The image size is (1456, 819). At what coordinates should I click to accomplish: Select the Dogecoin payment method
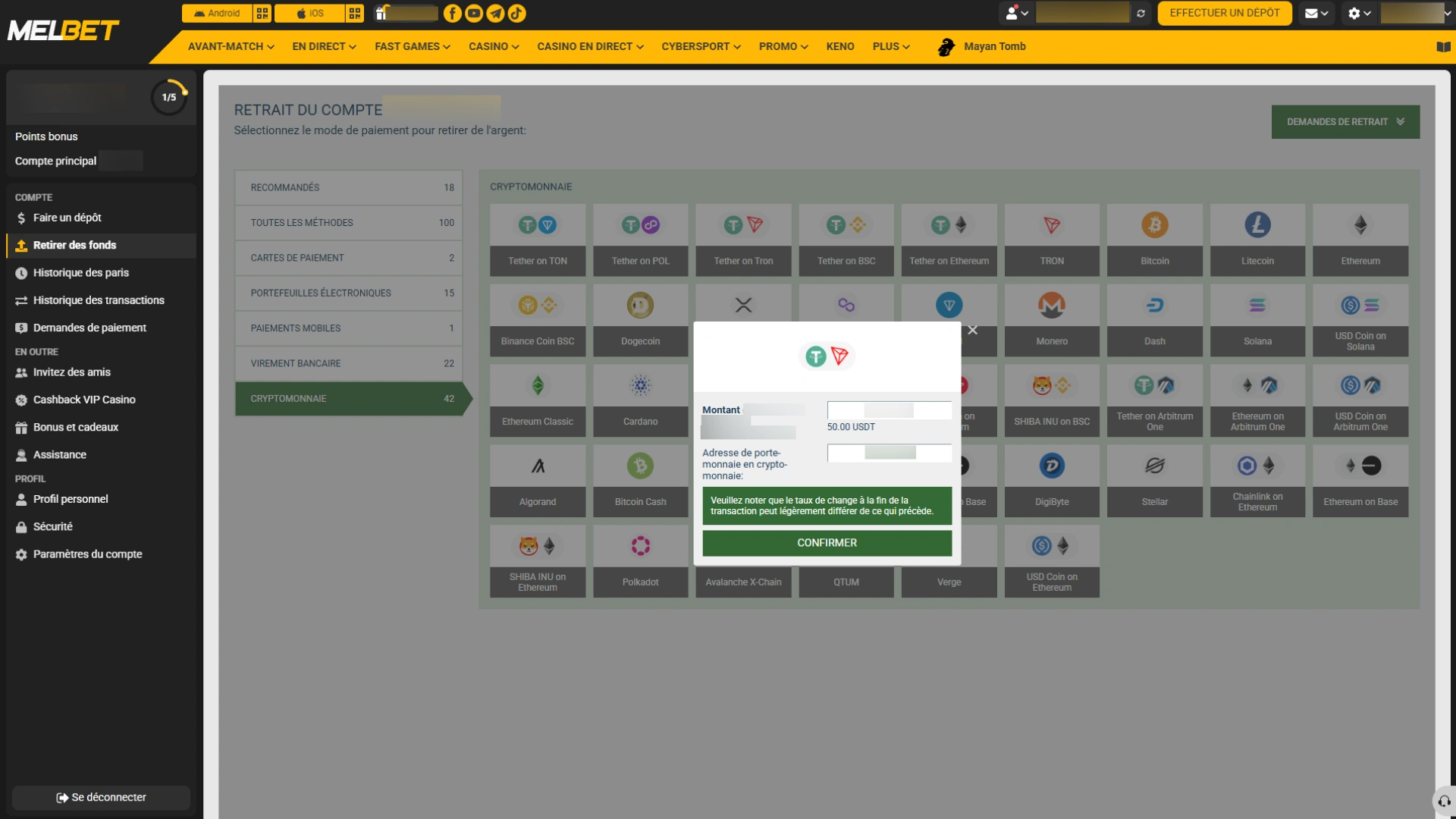640,320
